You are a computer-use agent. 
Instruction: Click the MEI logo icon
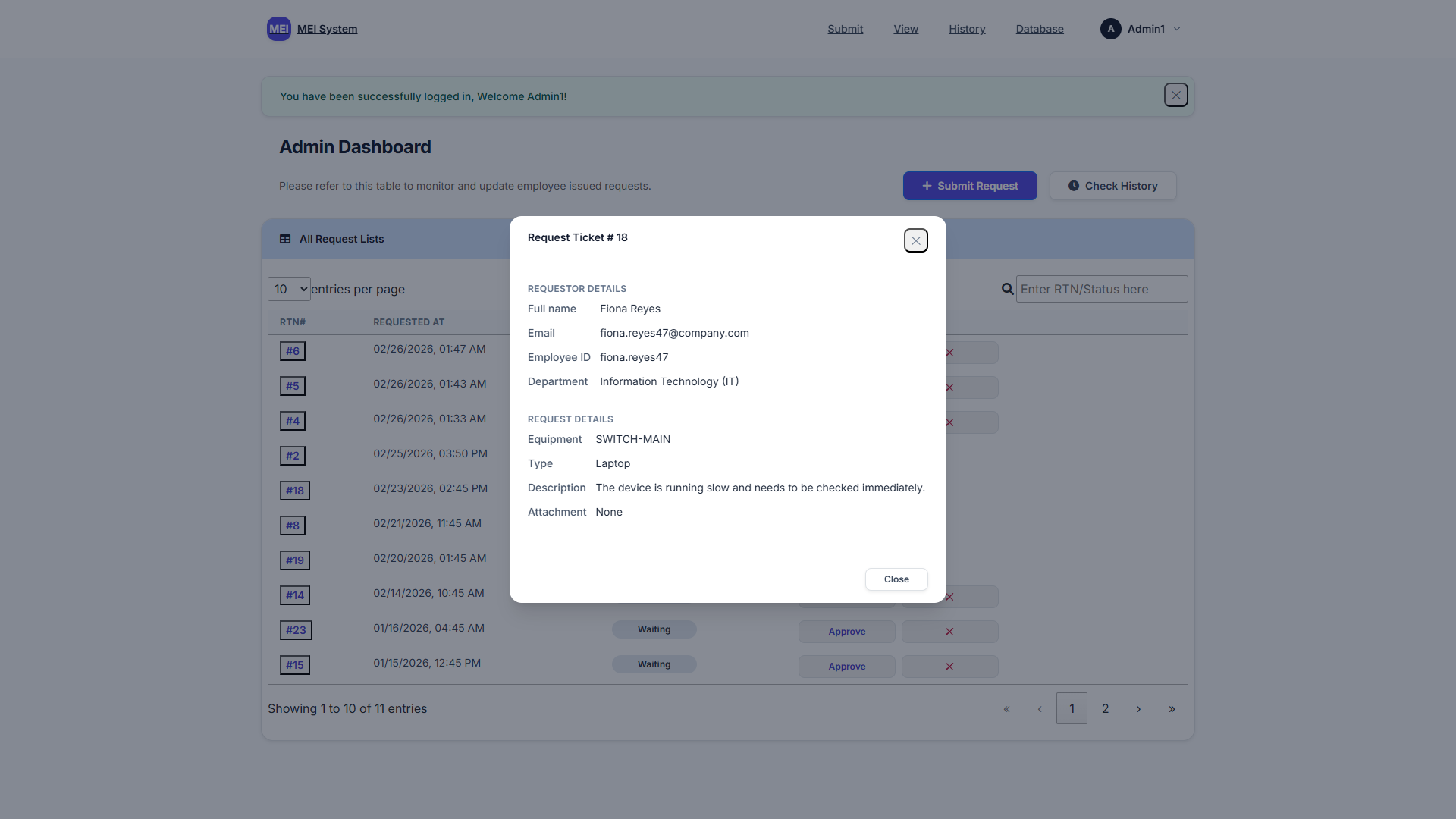[278, 29]
